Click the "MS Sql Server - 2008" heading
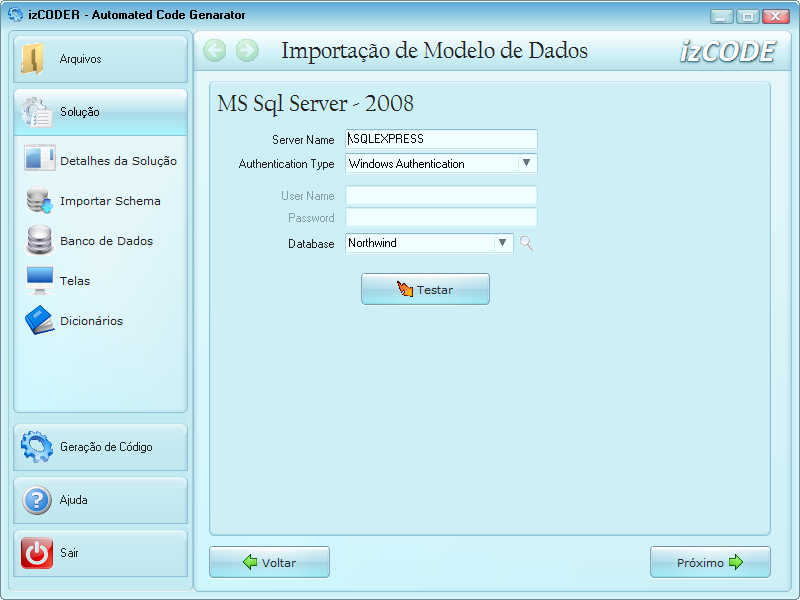Image resolution: width=800 pixels, height=600 pixels. [315, 104]
